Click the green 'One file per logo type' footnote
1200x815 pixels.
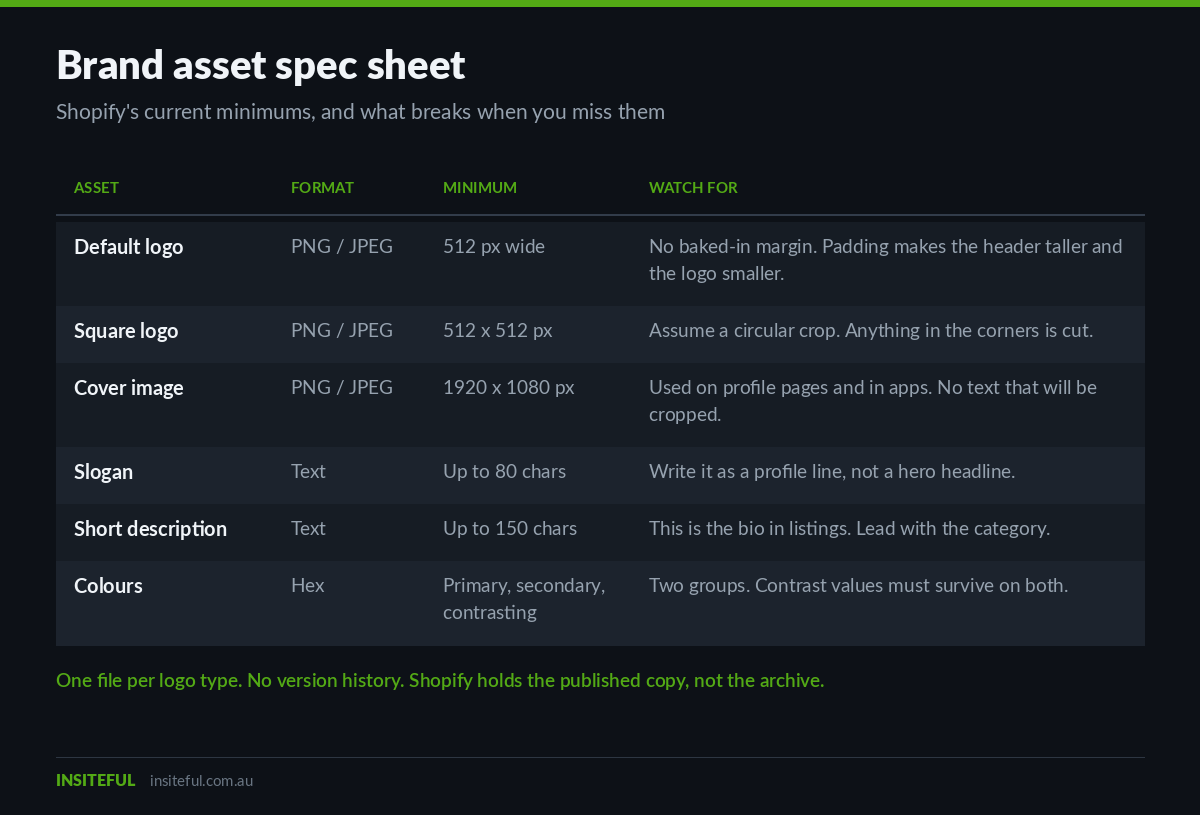pos(440,681)
